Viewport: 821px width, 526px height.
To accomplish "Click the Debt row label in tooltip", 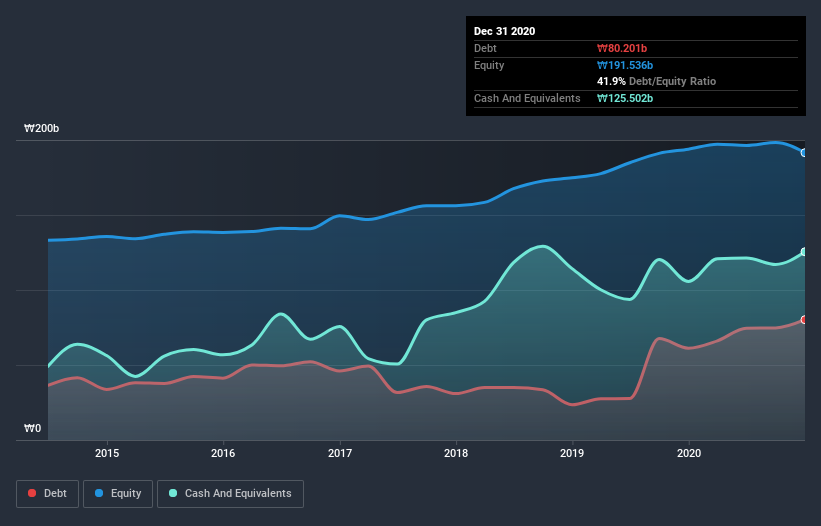I will pyautogui.click(x=485, y=48).
